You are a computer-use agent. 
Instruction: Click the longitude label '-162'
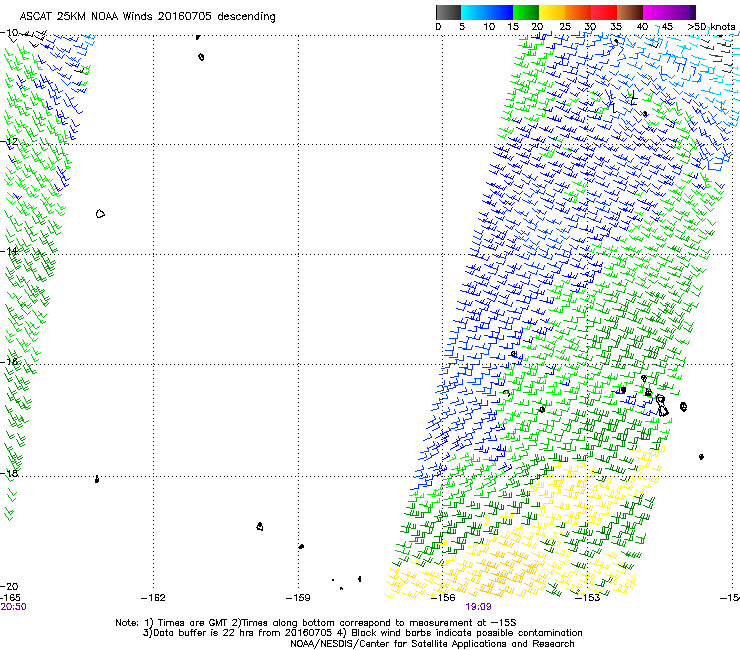[153, 598]
